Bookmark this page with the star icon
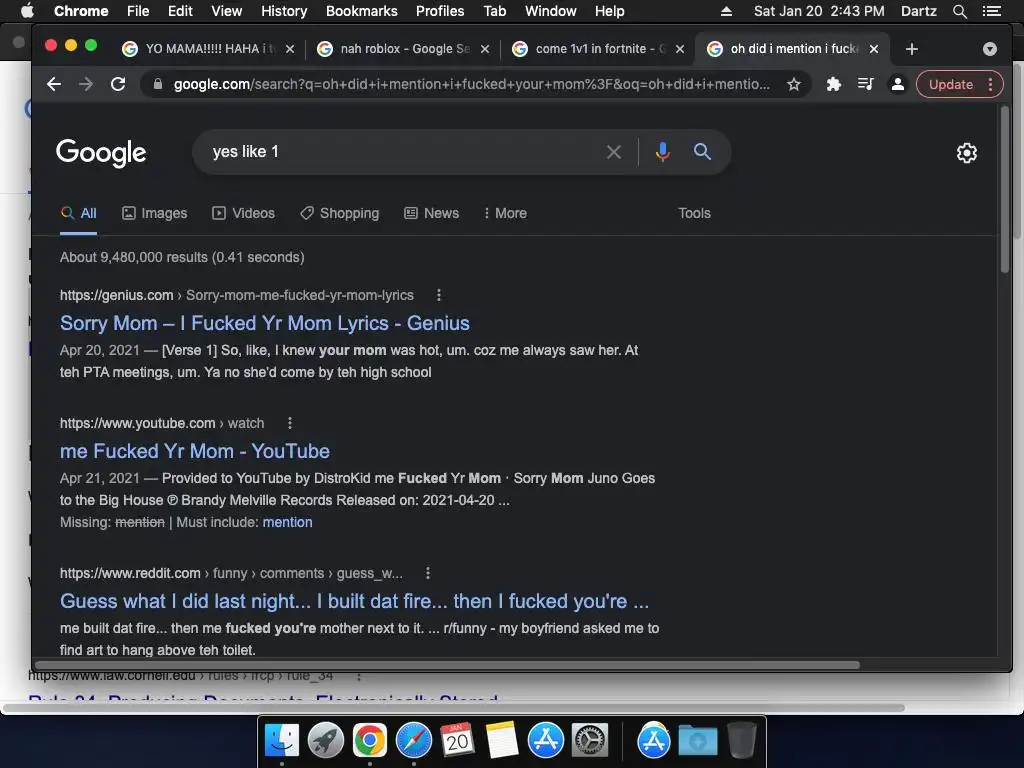The height and width of the screenshot is (768, 1024). click(x=793, y=84)
